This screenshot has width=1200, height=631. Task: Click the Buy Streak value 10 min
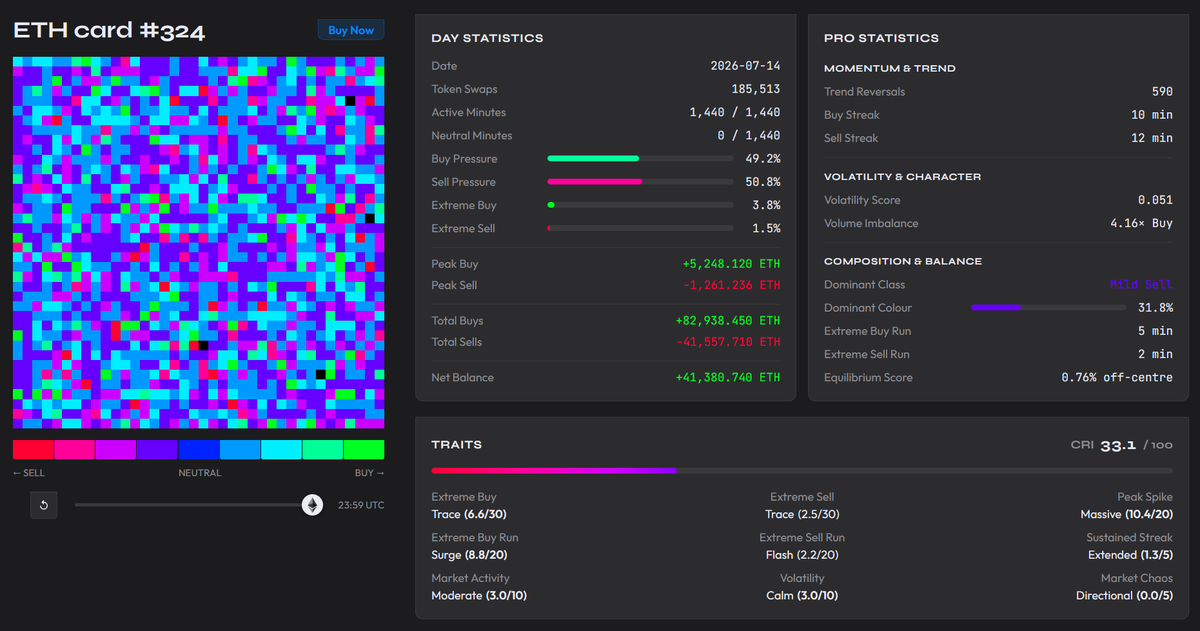click(1152, 115)
